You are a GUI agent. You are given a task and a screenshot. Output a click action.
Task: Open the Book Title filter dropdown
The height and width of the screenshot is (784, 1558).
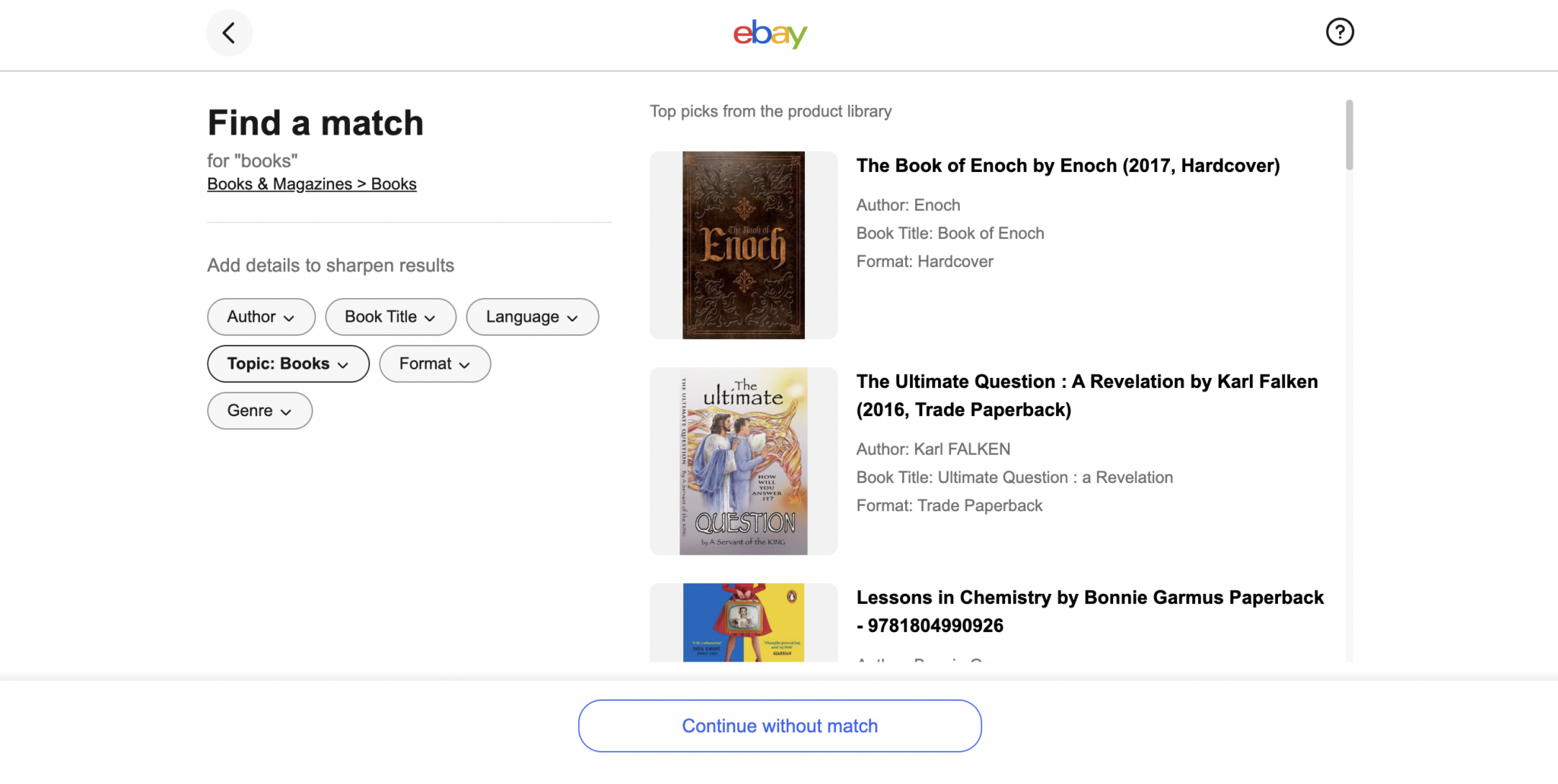click(390, 316)
